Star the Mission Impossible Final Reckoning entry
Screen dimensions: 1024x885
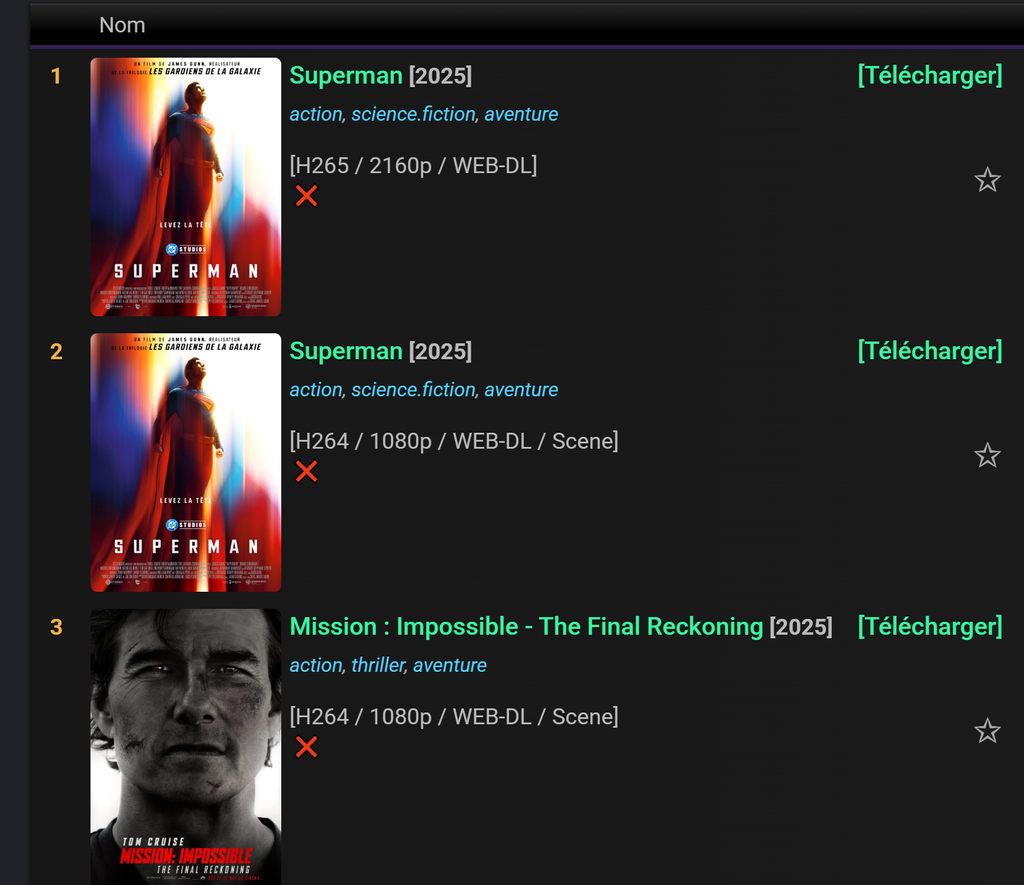[987, 731]
